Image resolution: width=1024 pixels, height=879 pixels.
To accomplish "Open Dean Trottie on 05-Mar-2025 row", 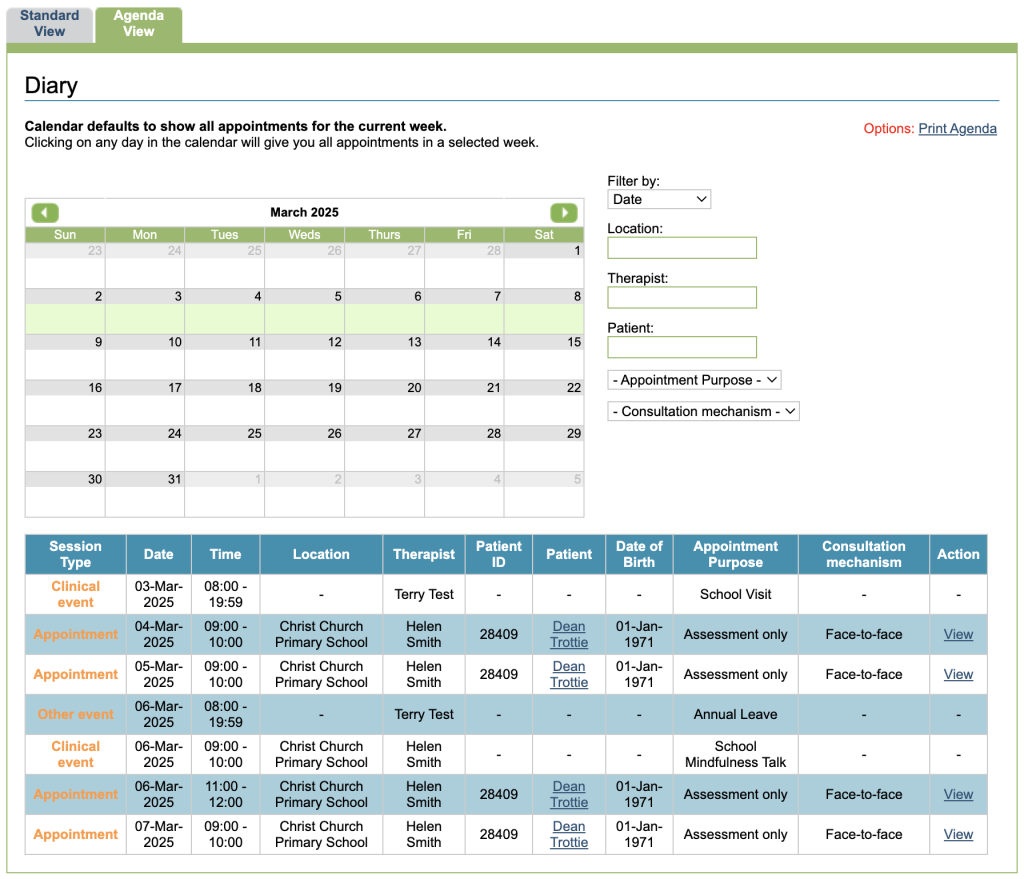I will coord(569,674).
